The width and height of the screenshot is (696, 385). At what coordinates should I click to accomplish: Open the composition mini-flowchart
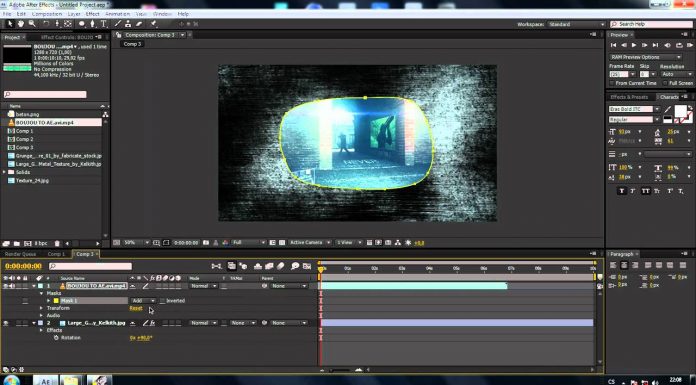click(216, 266)
